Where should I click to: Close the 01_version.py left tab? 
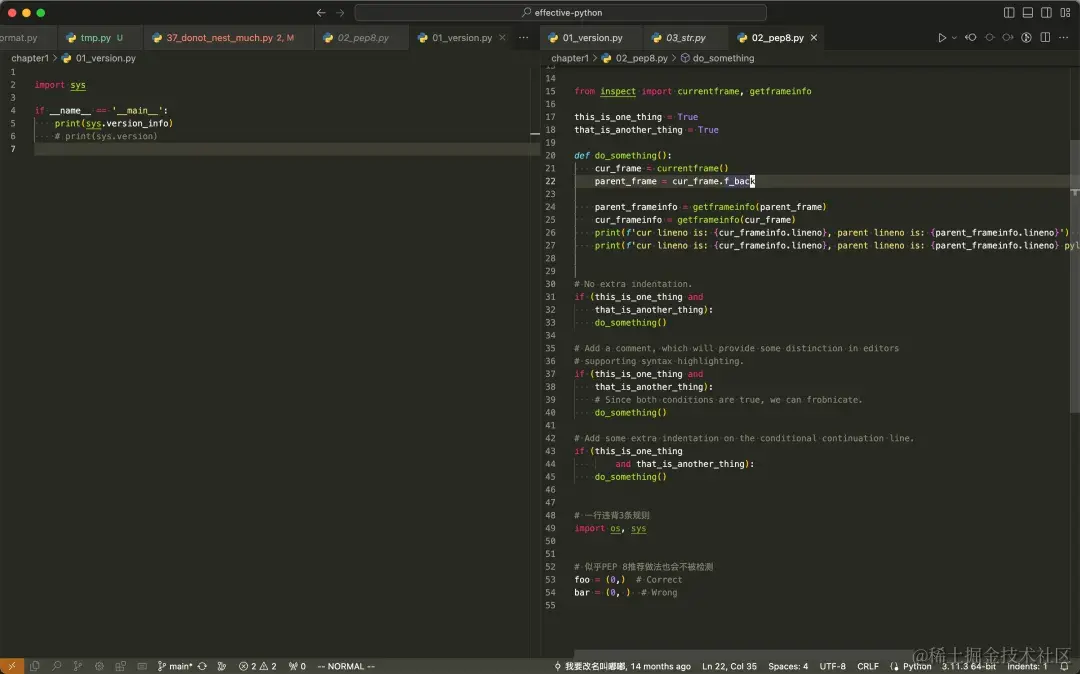click(502, 38)
